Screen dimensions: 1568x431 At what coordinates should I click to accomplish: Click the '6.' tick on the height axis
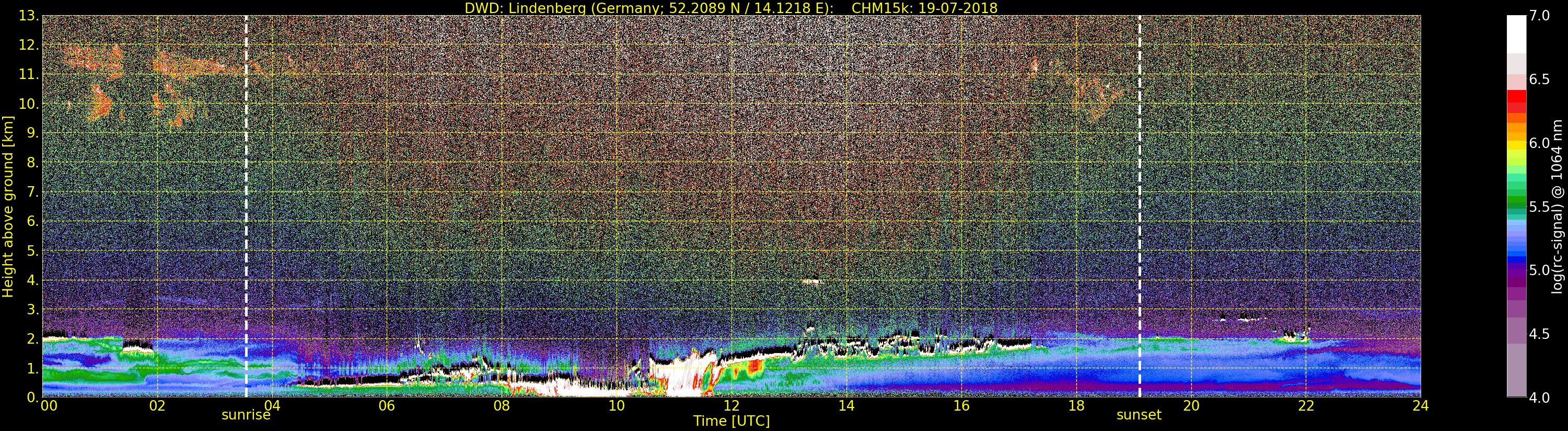(32, 221)
